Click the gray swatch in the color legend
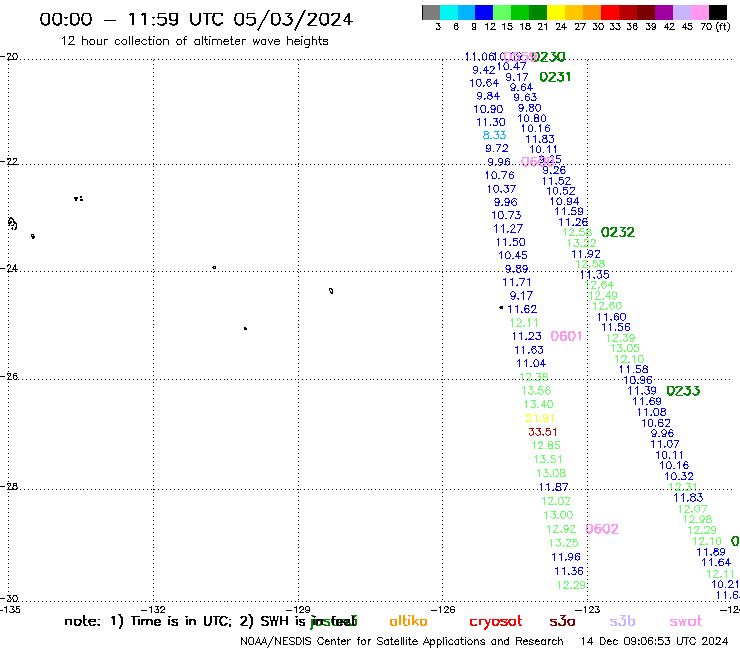Viewport: 740px width, 650px height. pos(431,12)
